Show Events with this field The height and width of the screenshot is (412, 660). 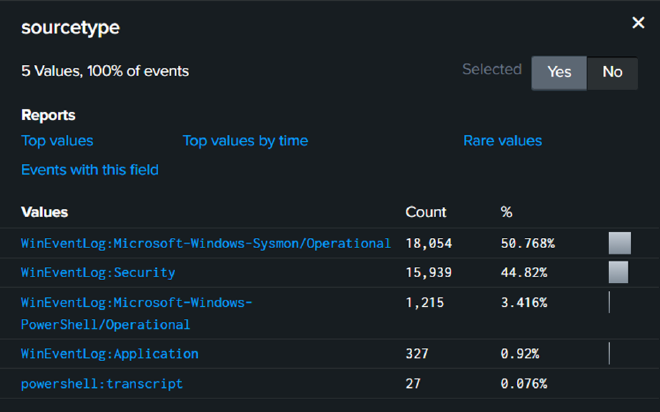pyautogui.click(x=89, y=170)
